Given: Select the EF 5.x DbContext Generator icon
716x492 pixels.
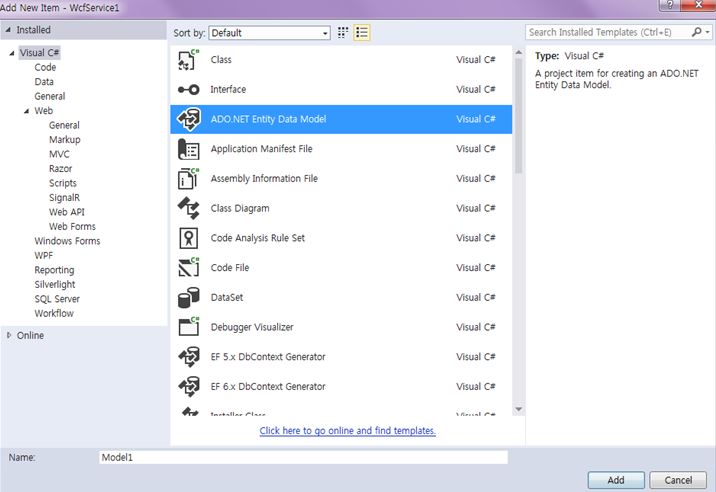Looking at the screenshot, I should point(189,357).
